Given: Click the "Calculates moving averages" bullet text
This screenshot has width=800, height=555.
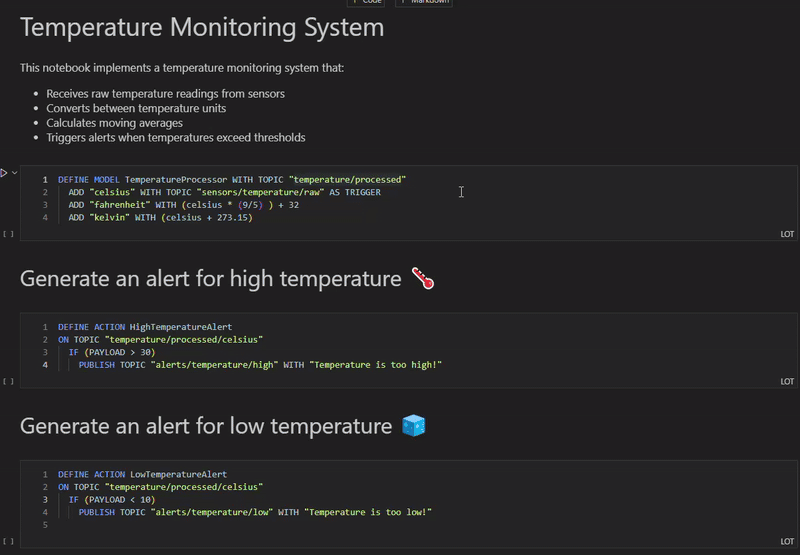Looking at the screenshot, I should point(114,123).
